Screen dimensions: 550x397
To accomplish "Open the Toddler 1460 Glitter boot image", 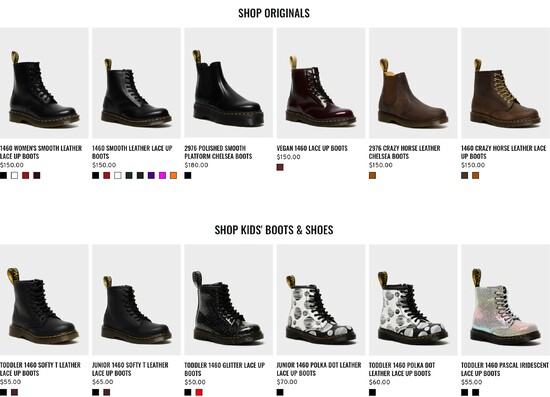I will click(x=229, y=300).
